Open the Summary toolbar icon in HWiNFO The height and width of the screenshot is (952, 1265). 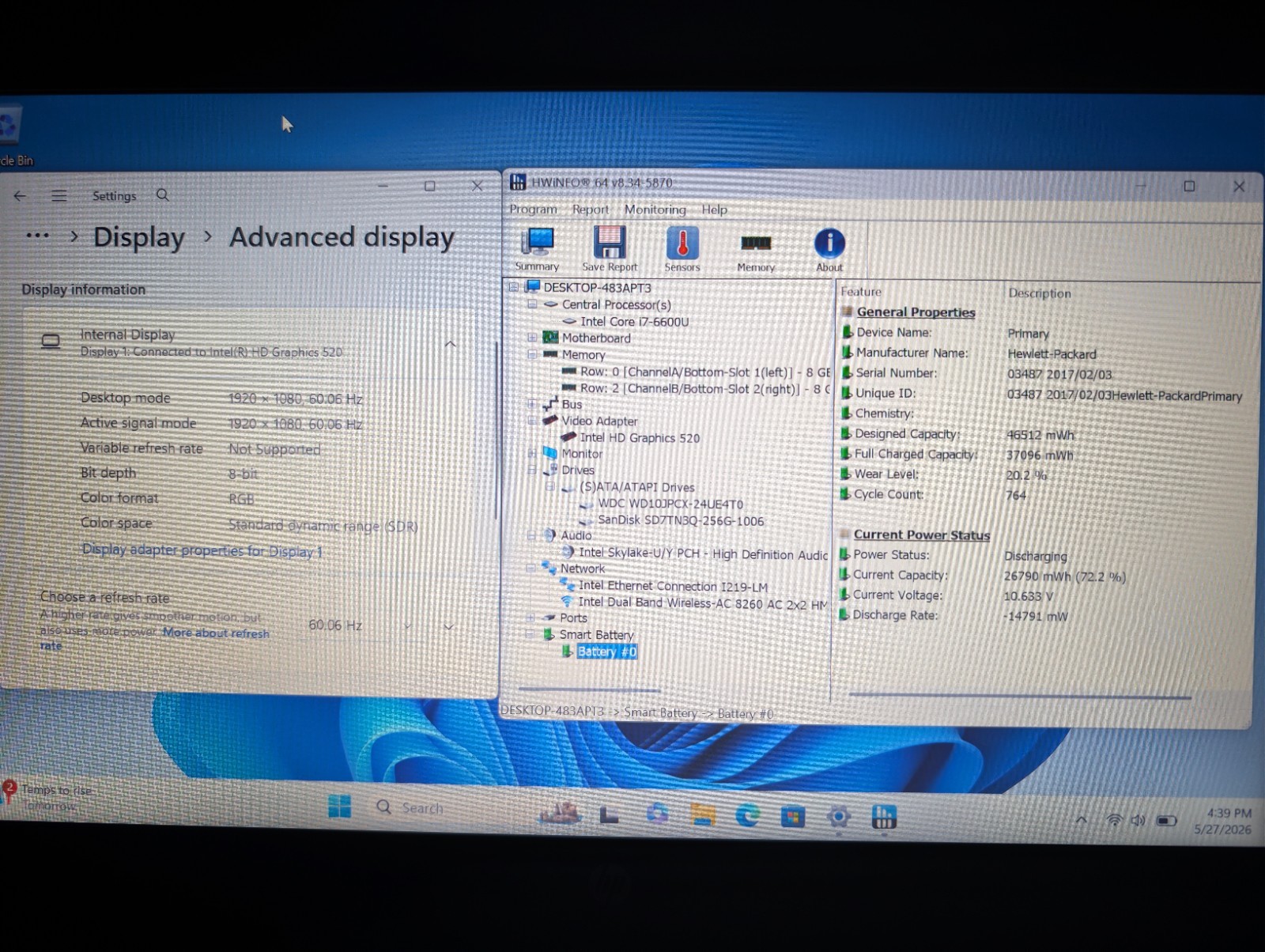[538, 249]
